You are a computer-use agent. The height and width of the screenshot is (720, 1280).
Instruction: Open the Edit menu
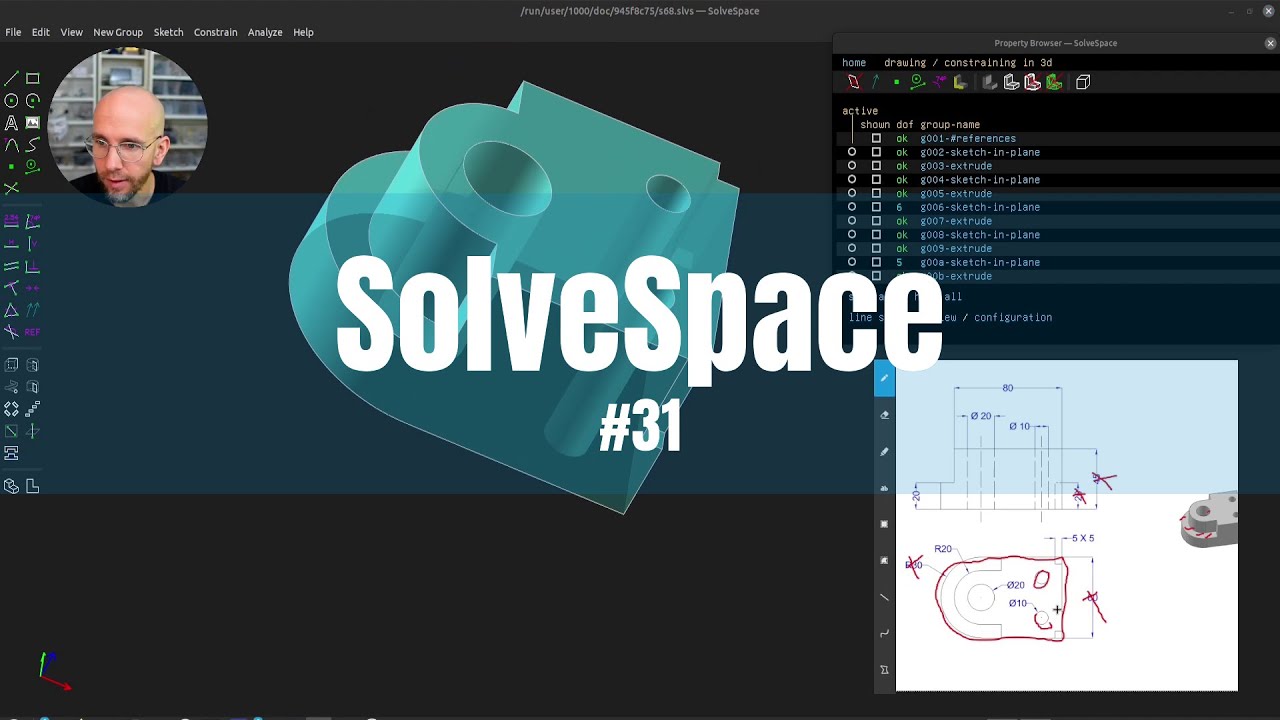(41, 32)
